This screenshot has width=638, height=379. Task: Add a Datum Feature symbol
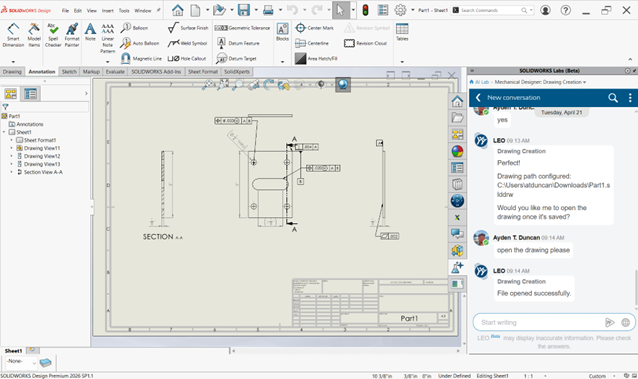click(x=238, y=43)
